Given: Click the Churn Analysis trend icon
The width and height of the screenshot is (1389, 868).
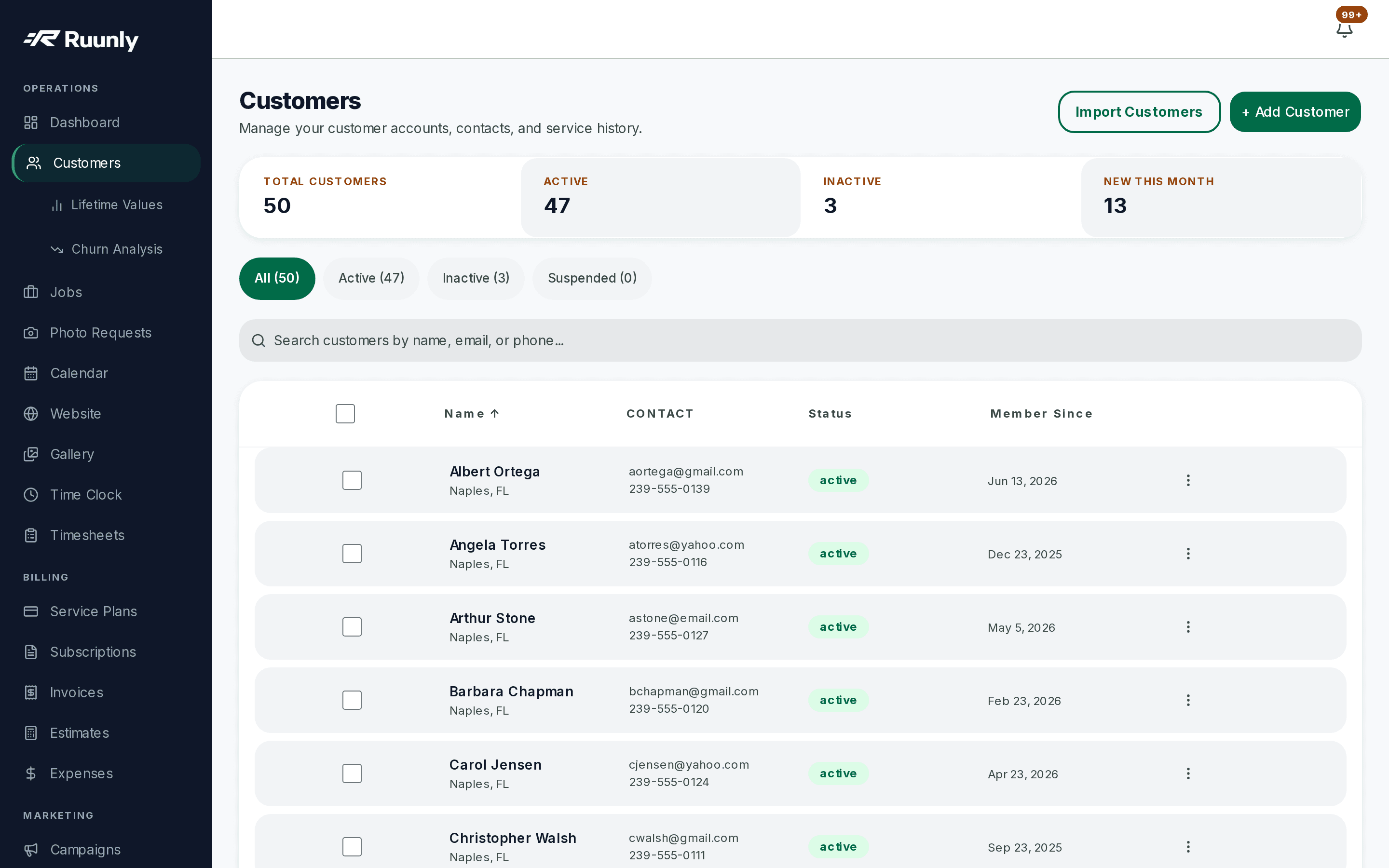Looking at the screenshot, I should (57, 249).
